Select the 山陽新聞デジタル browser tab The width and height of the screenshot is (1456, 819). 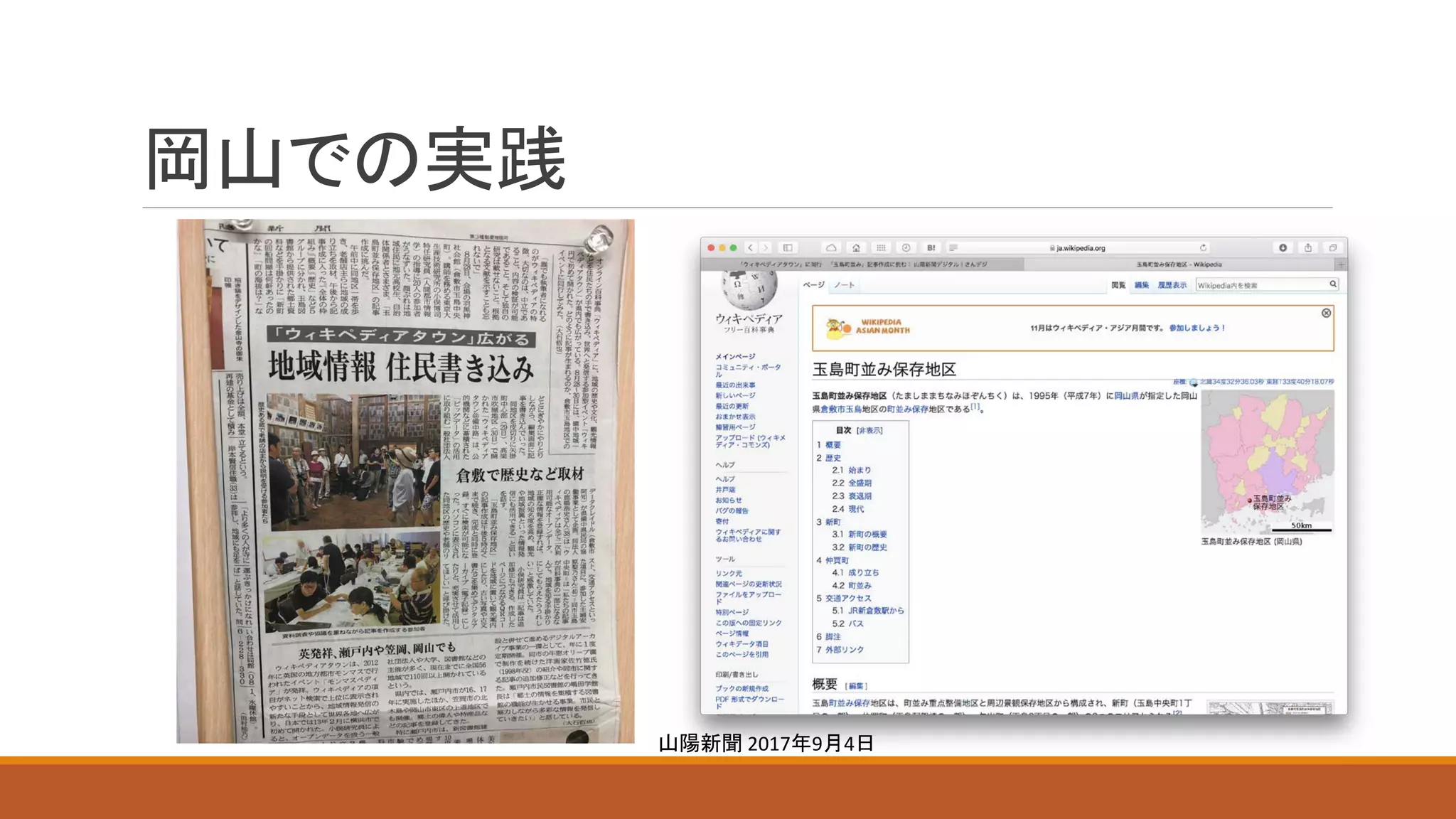[x=863, y=264]
